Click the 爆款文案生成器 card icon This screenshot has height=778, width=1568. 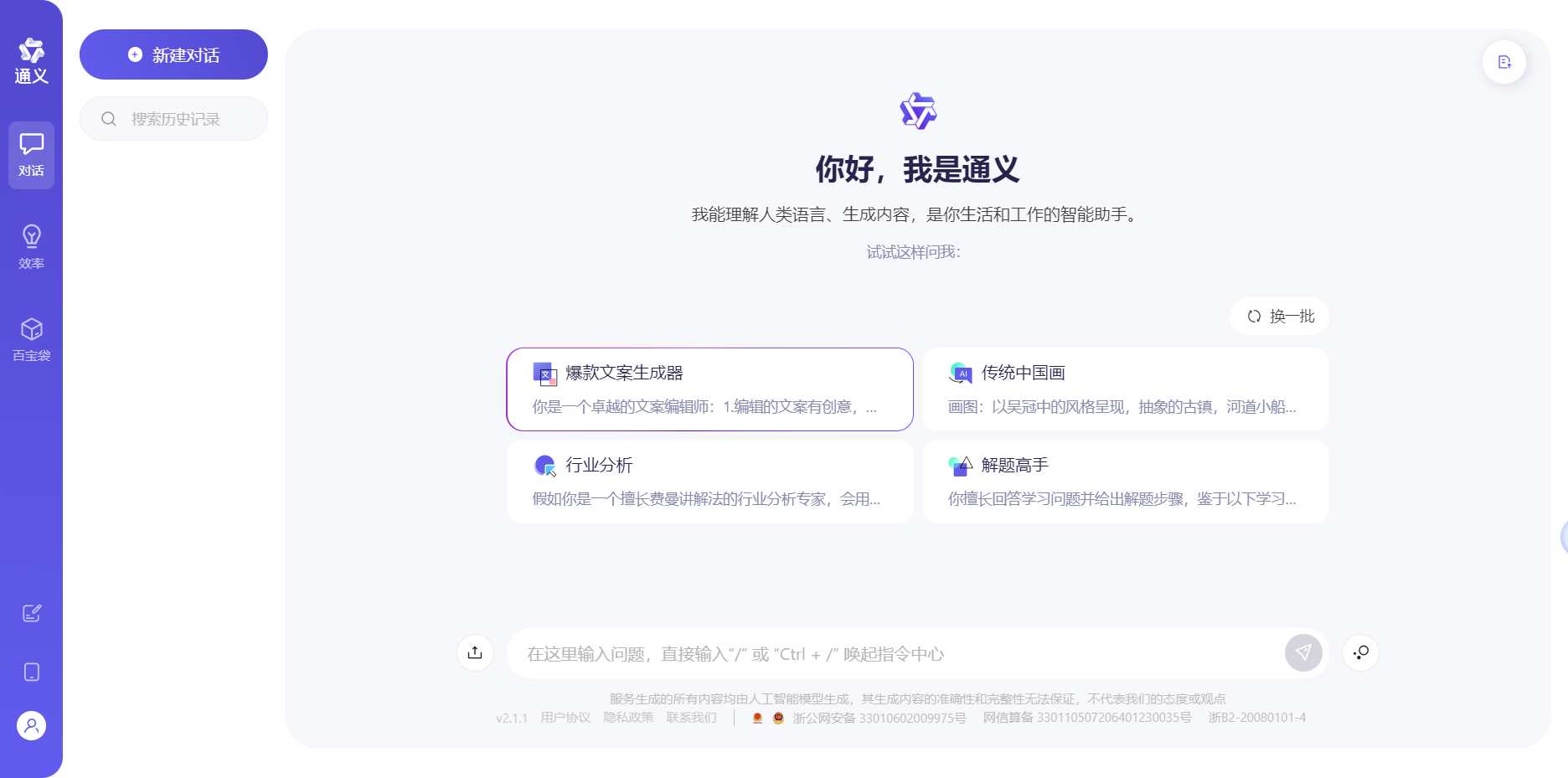545,374
